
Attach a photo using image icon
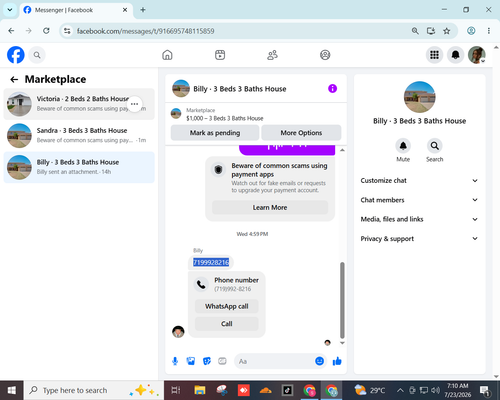tap(191, 361)
